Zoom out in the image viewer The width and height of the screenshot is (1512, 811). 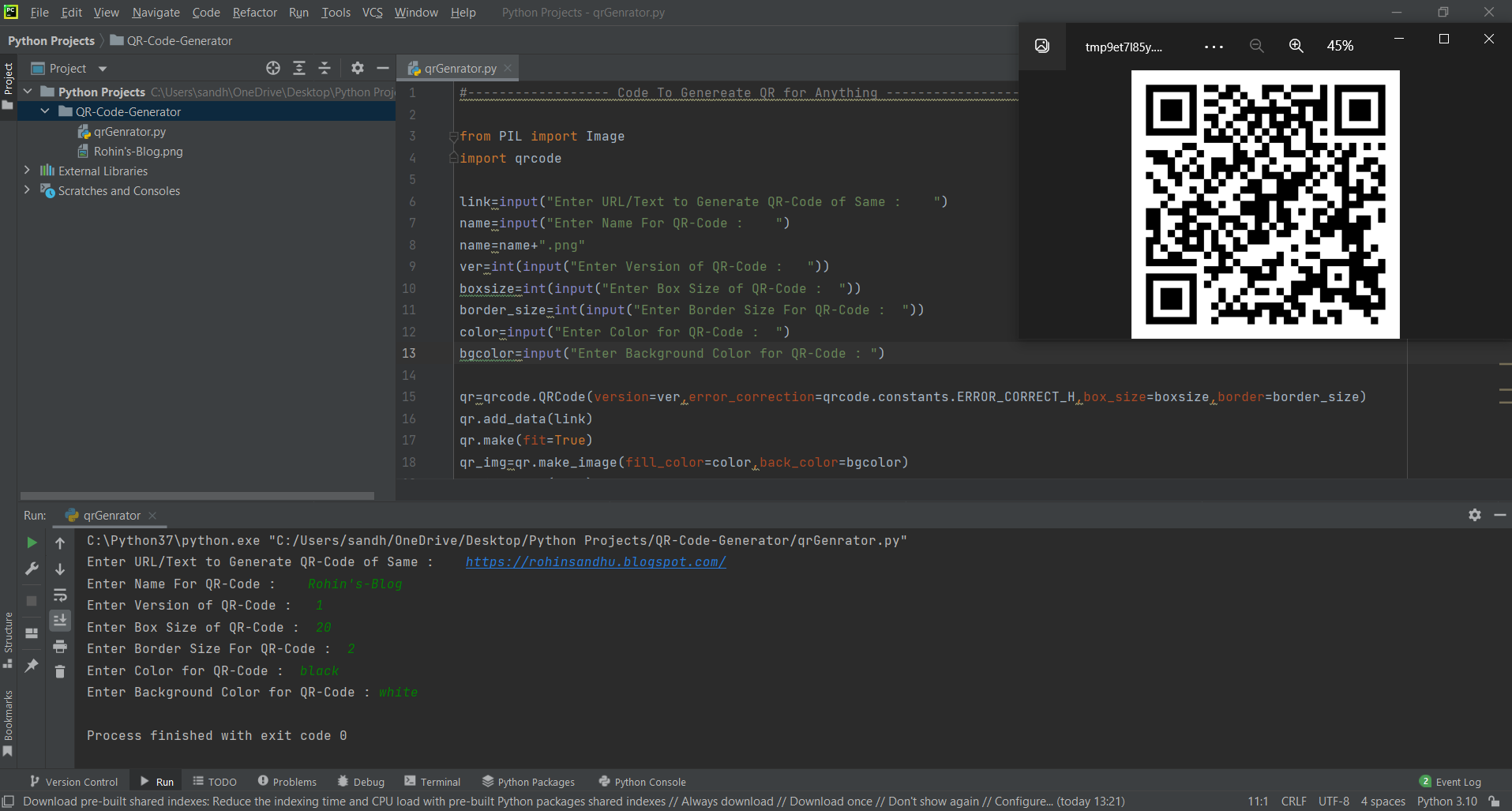click(1257, 46)
